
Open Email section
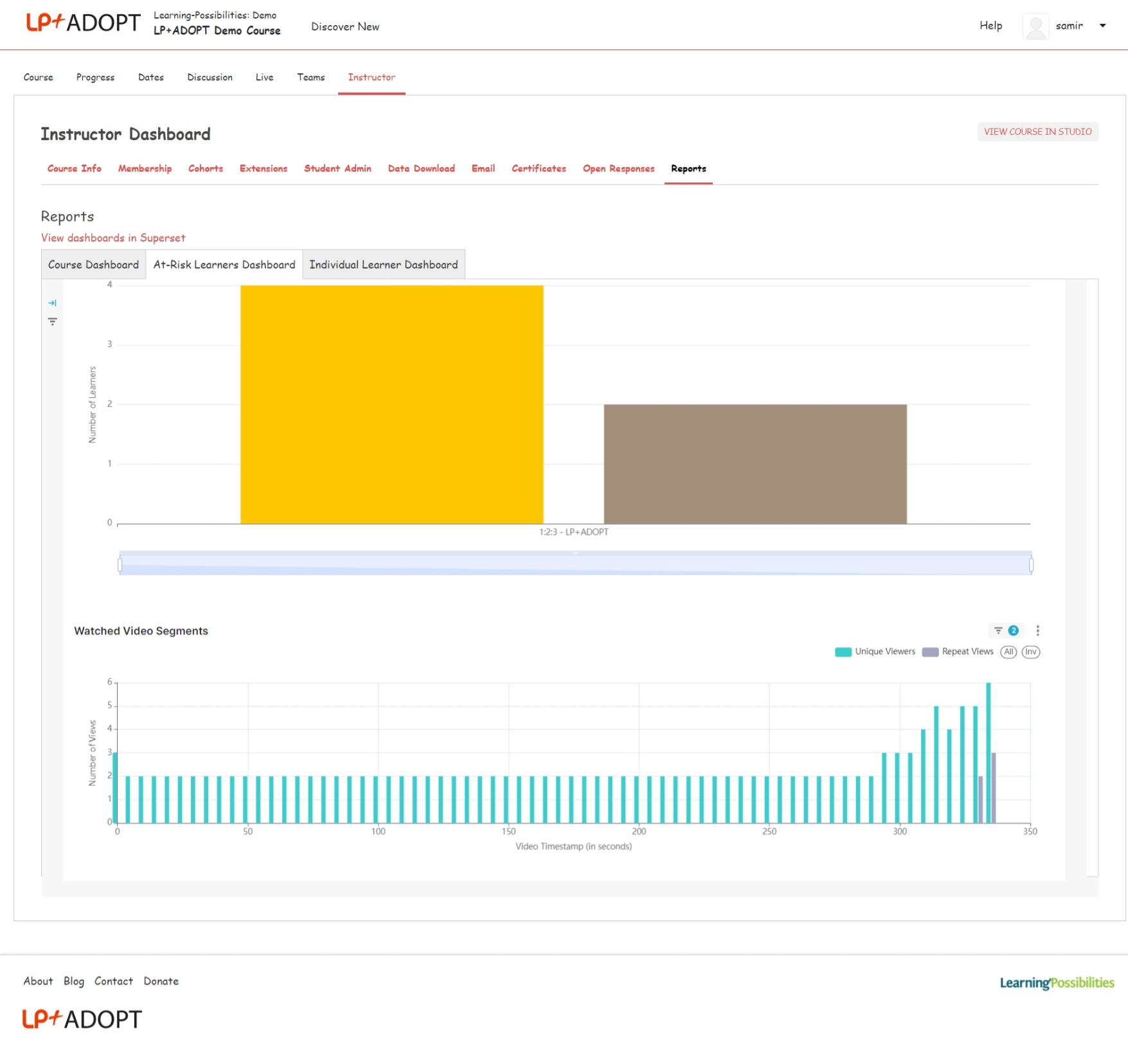(483, 168)
